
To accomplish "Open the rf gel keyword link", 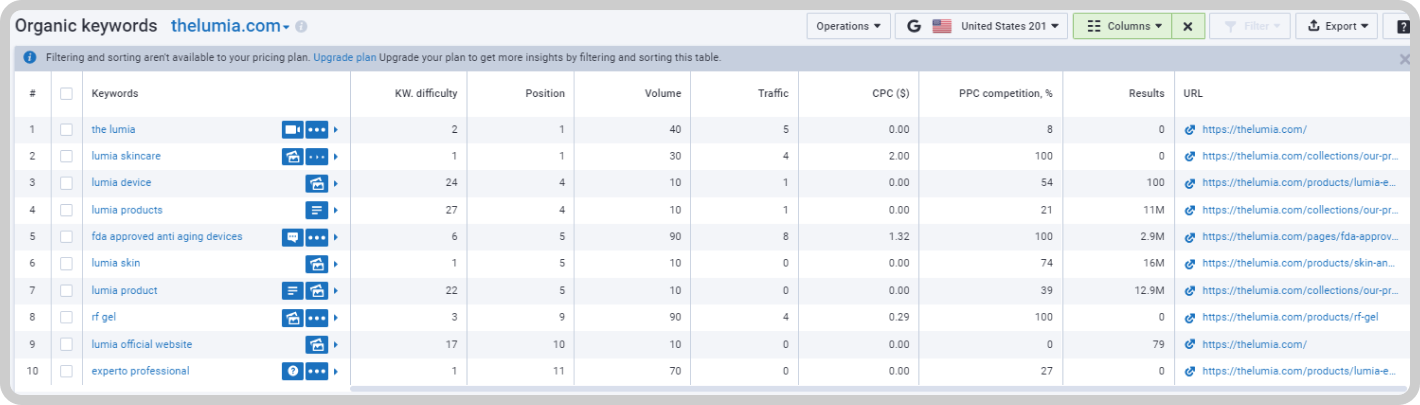I will [x=104, y=318].
